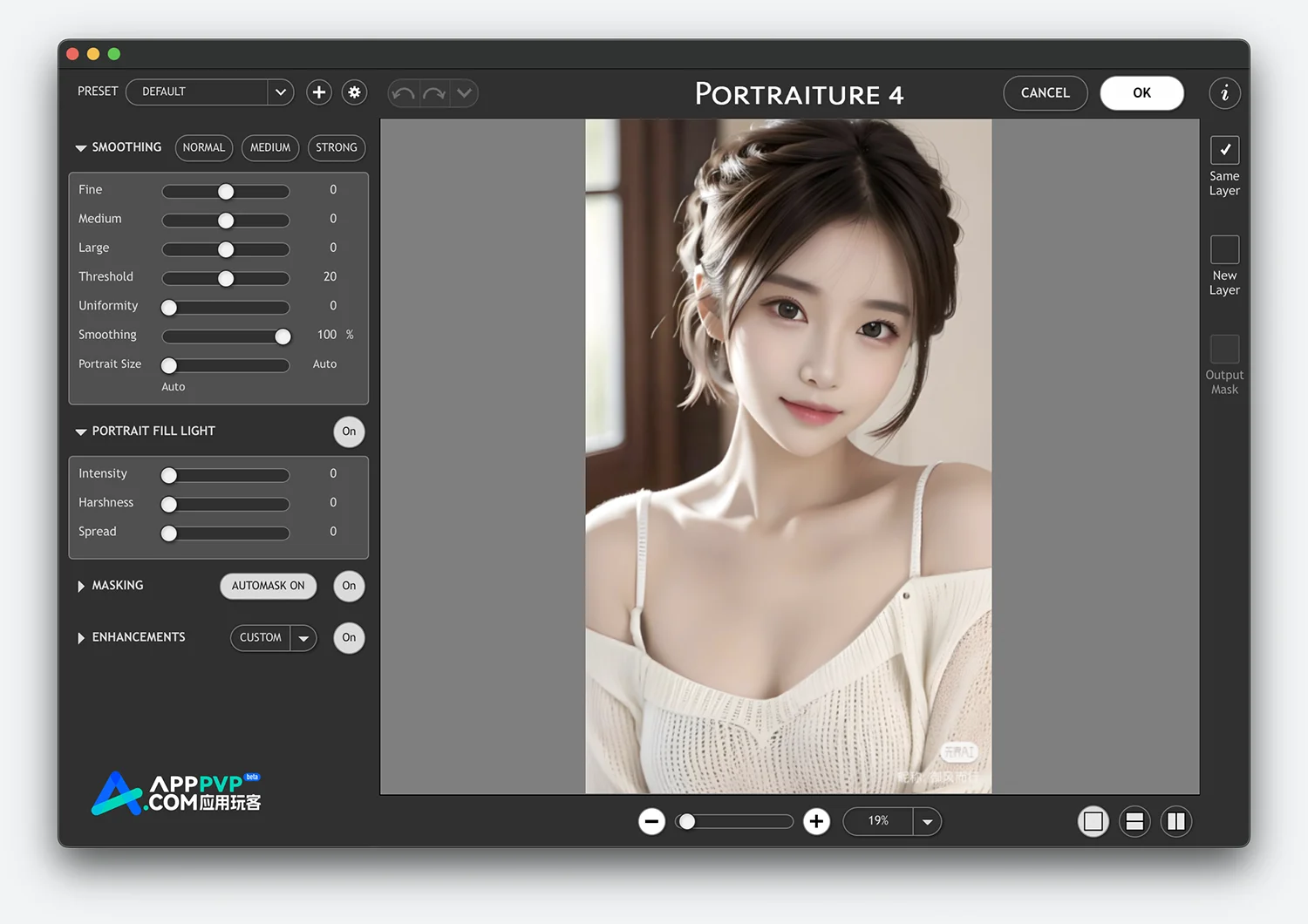The width and height of the screenshot is (1308, 924).
Task: Apply STRONG smoothing preset
Action: pos(337,148)
